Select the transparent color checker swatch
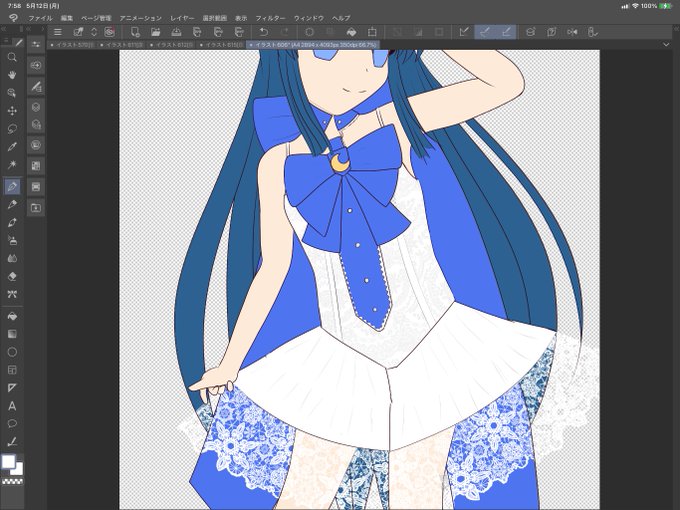This screenshot has height=510, width=680. 13,481
